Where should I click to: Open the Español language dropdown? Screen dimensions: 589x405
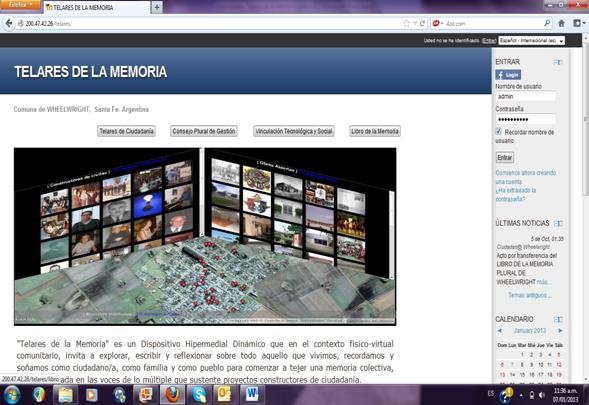coord(531,41)
